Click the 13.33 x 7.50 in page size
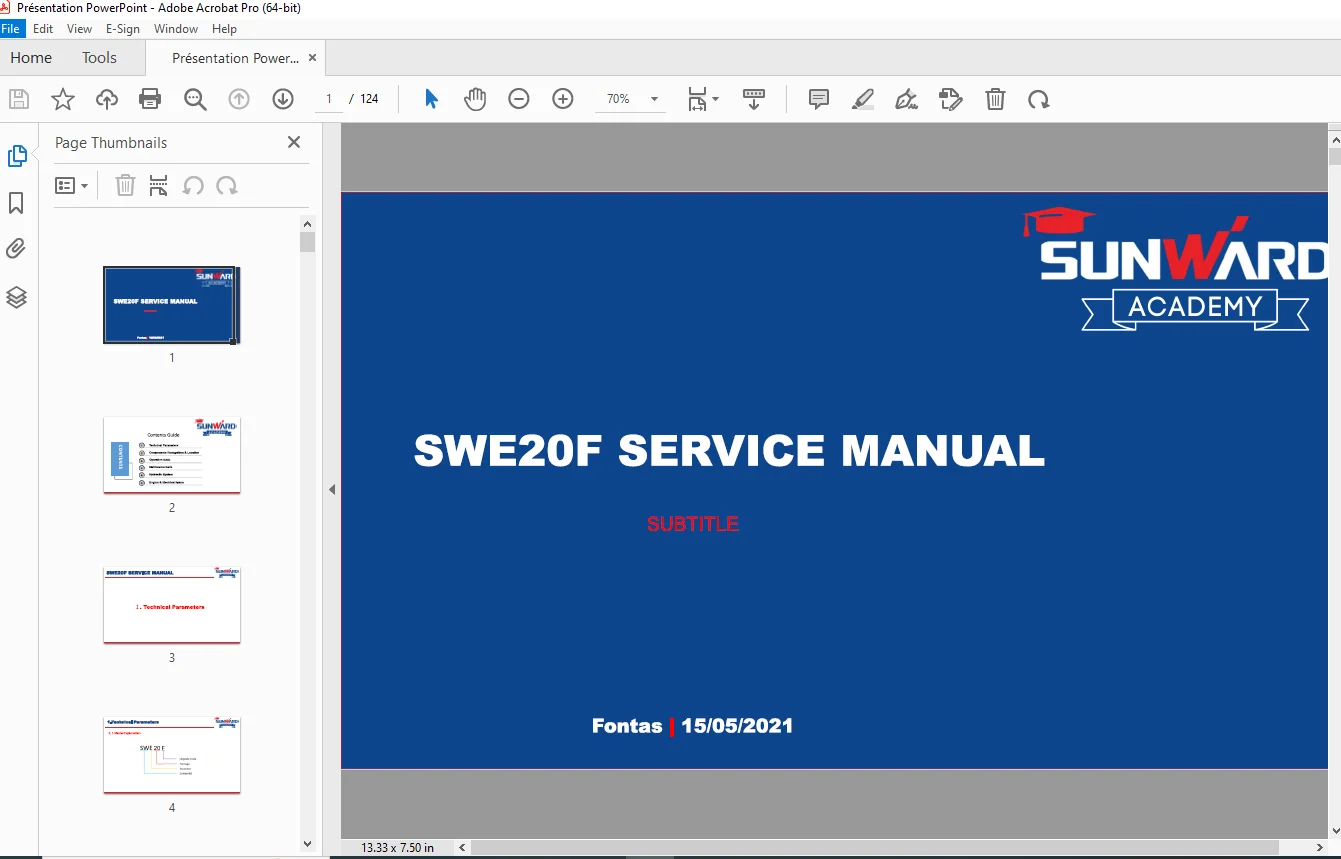1341x859 pixels. pyautogui.click(x=398, y=848)
